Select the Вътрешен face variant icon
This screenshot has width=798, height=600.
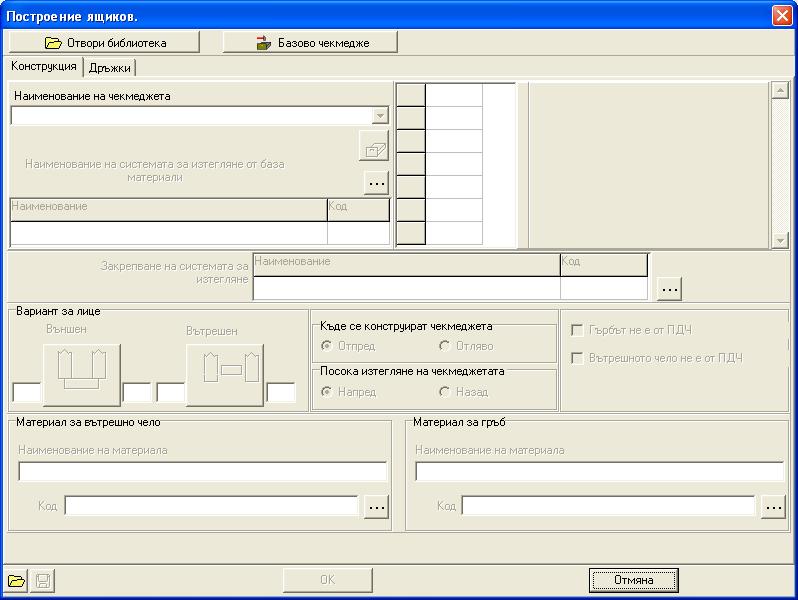click(x=224, y=374)
